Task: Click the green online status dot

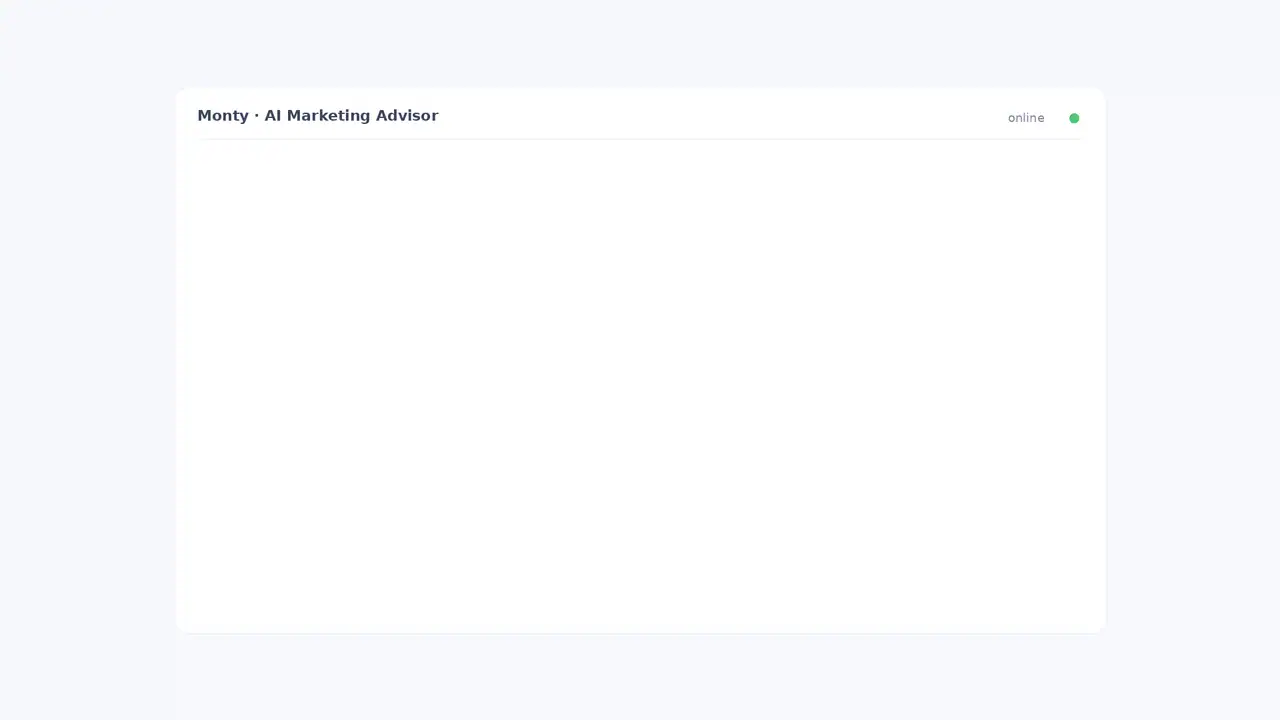Action: coord(1074,118)
